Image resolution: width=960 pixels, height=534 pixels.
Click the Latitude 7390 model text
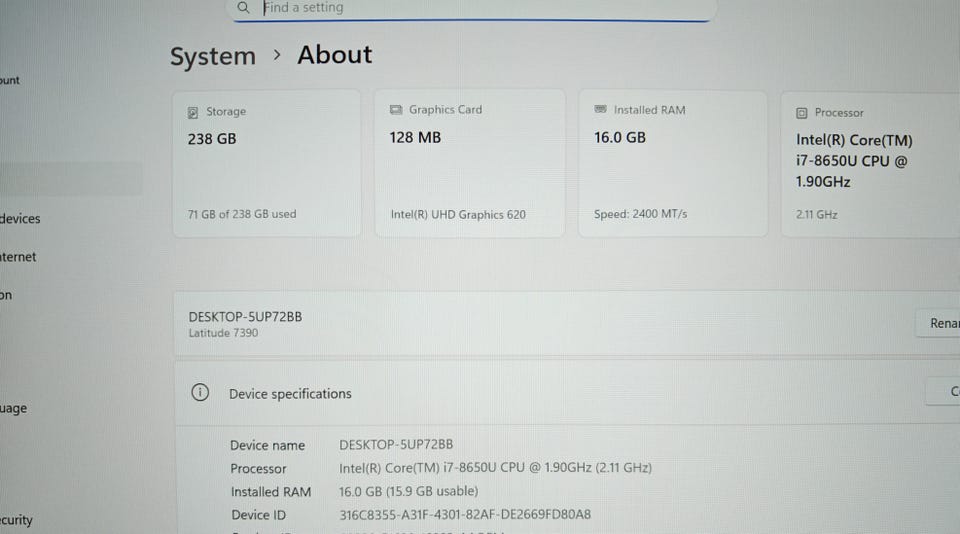[x=223, y=333]
